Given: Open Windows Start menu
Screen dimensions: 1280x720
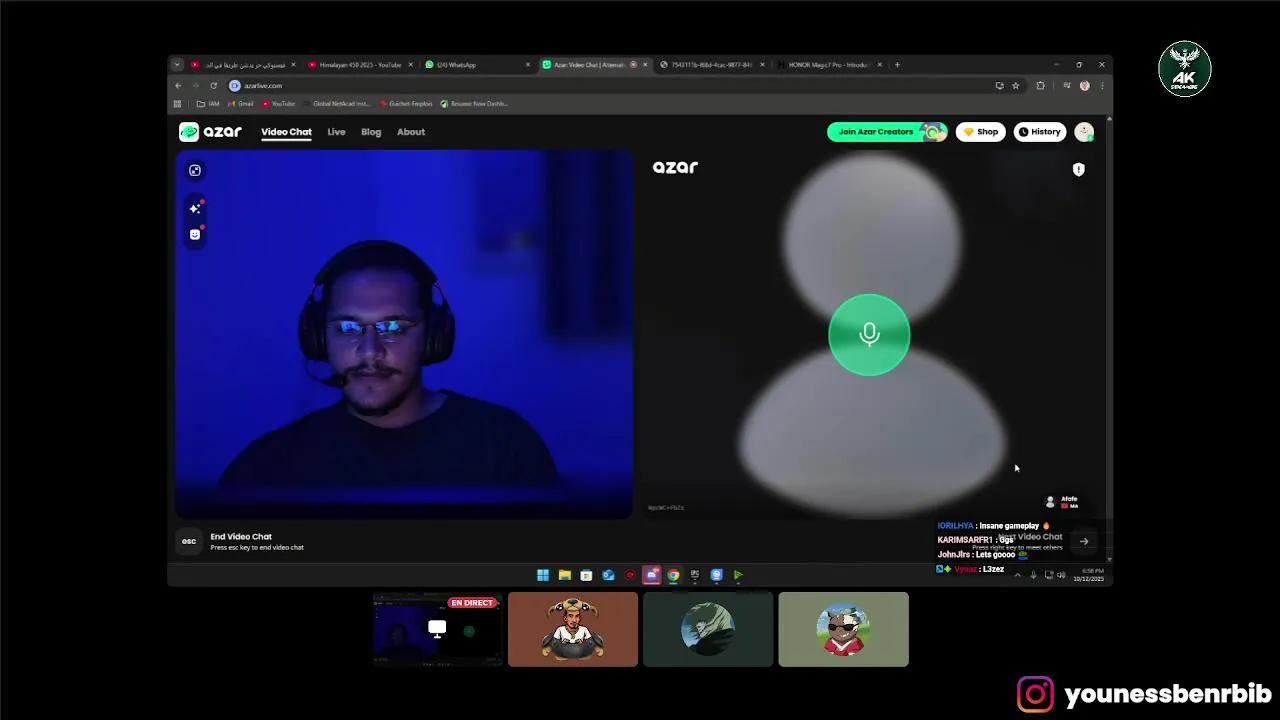Looking at the screenshot, I should point(542,575).
